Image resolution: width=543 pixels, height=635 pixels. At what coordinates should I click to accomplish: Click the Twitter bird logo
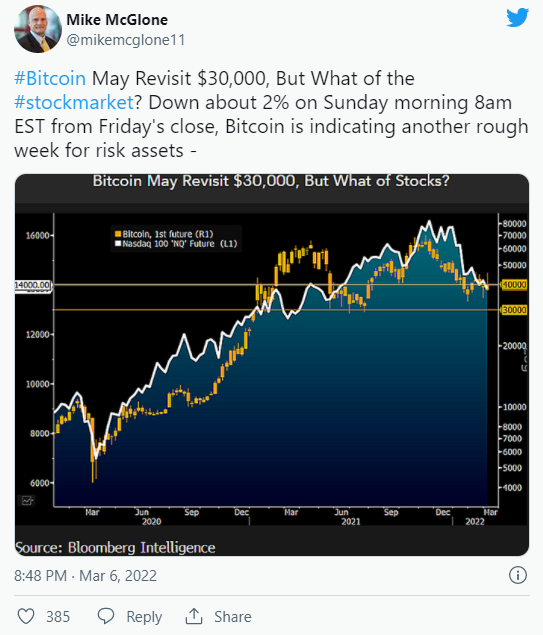tap(517, 17)
